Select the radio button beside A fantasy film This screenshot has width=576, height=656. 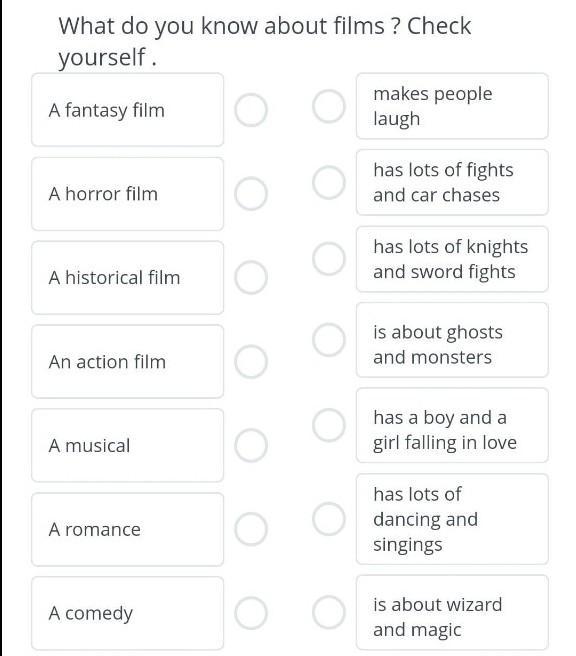click(x=251, y=110)
